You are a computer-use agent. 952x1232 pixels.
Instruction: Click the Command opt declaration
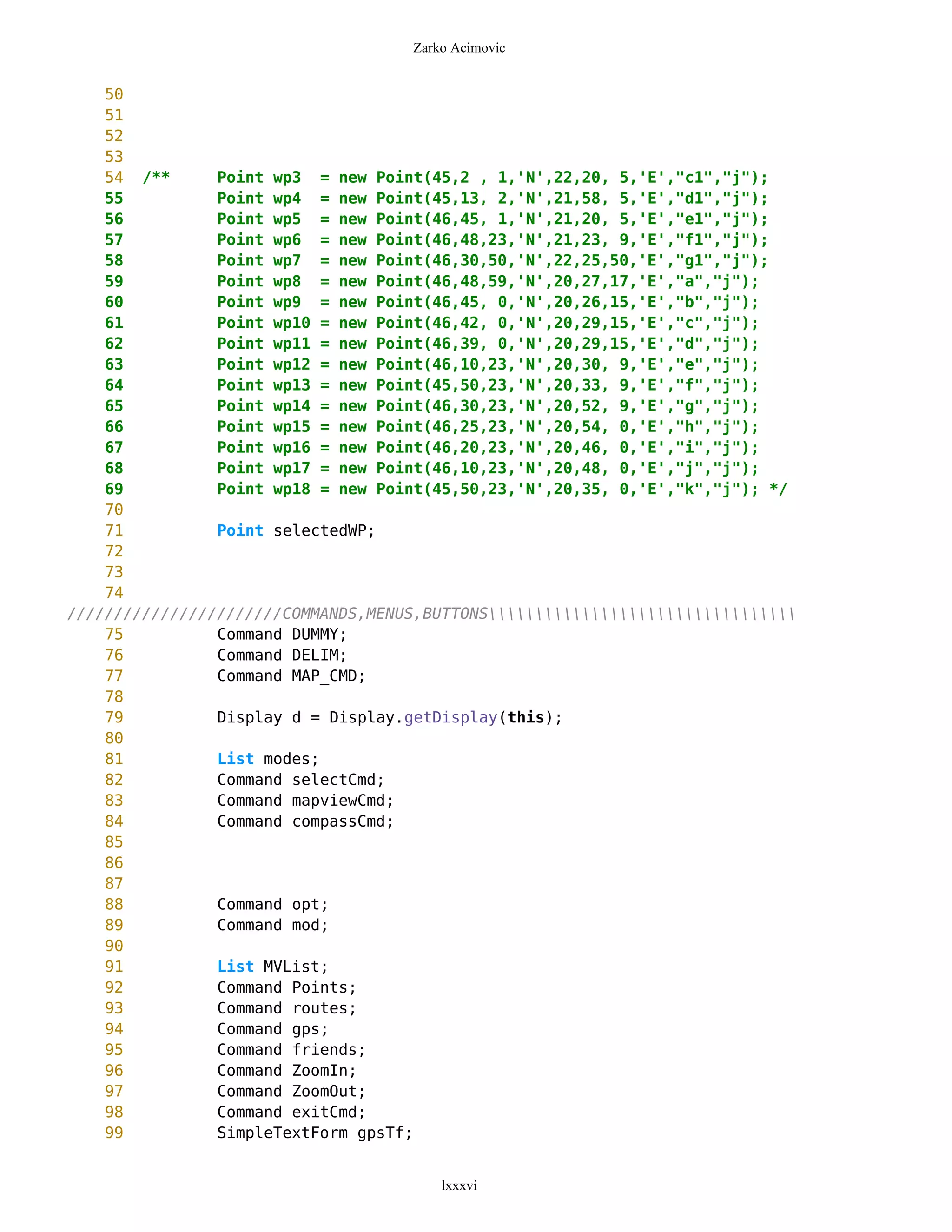[x=272, y=904]
